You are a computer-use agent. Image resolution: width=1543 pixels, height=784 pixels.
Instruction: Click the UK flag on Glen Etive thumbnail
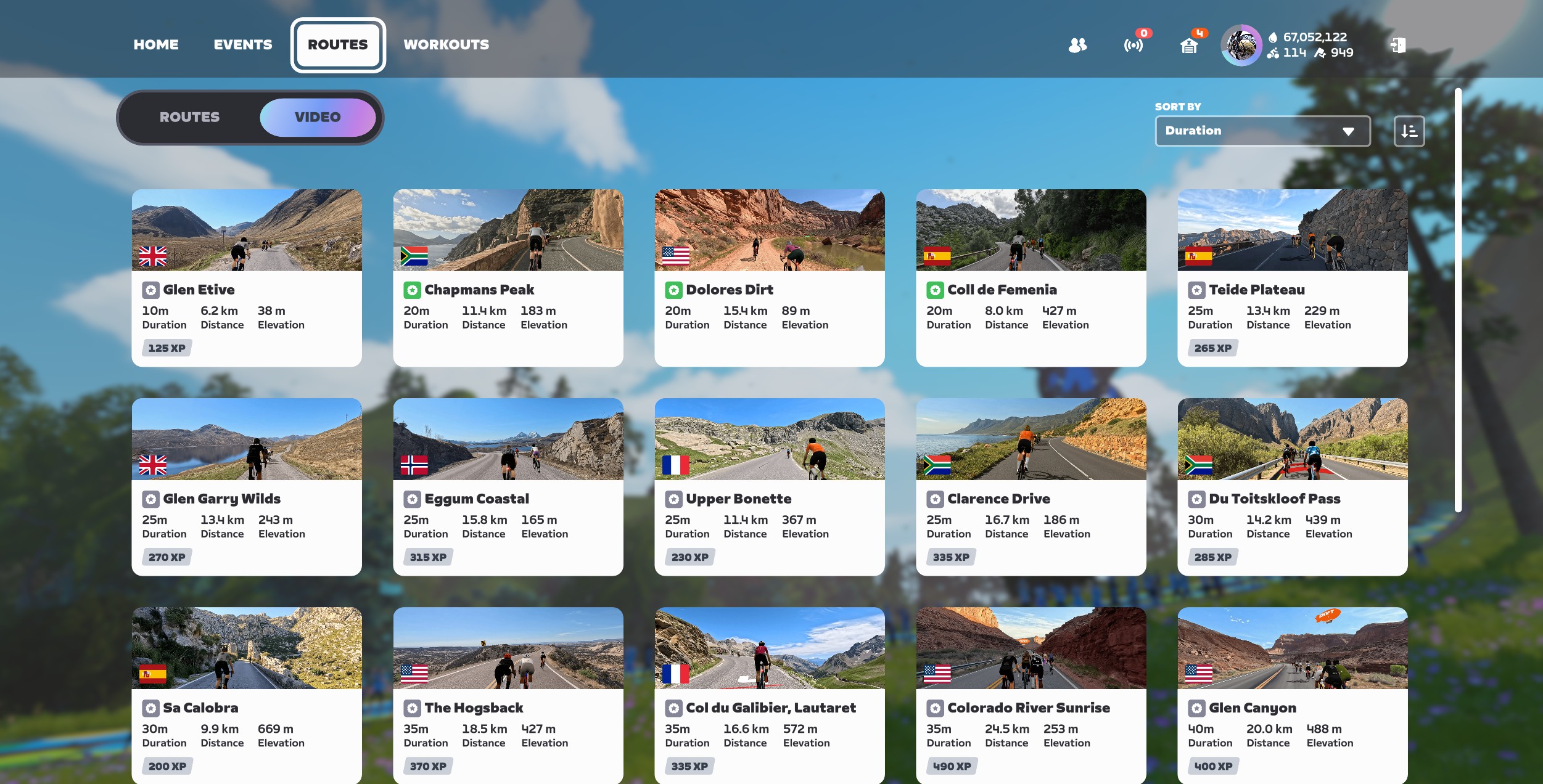pos(153,256)
